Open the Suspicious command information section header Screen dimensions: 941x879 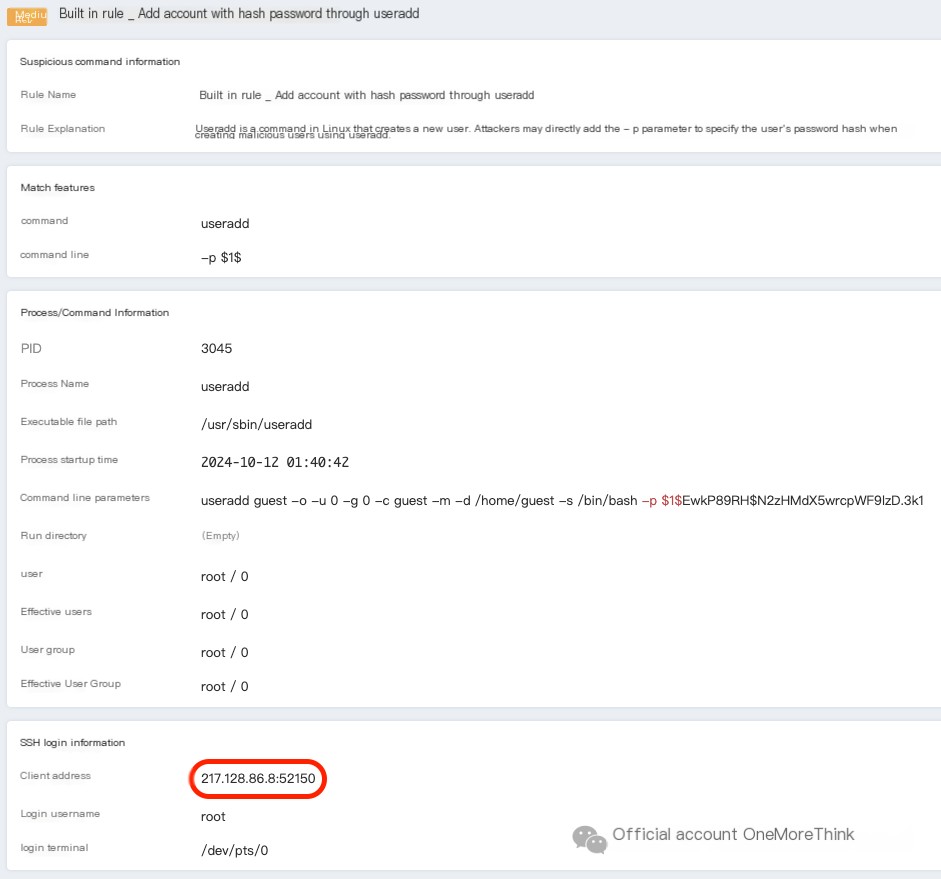[x=100, y=62]
